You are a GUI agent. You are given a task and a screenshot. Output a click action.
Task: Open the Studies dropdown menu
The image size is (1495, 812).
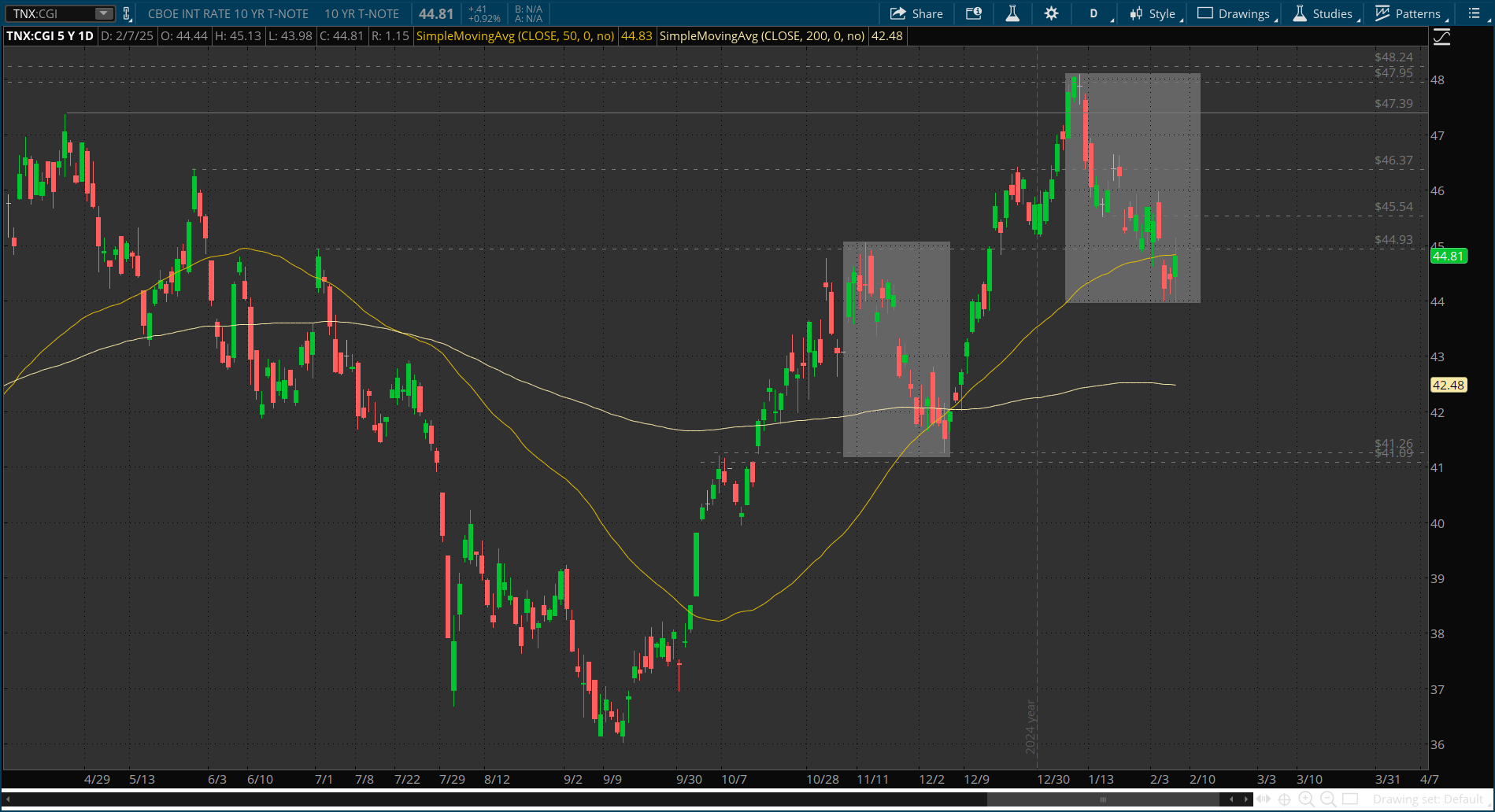point(1327,13)
